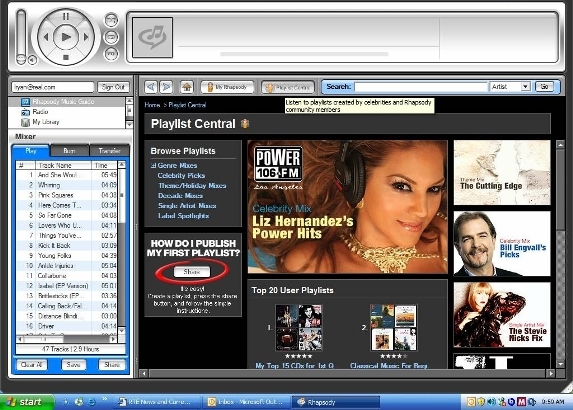Open playlist number 2 cover collage
This screenshot has width=573, height=410.
click(394, 328)
